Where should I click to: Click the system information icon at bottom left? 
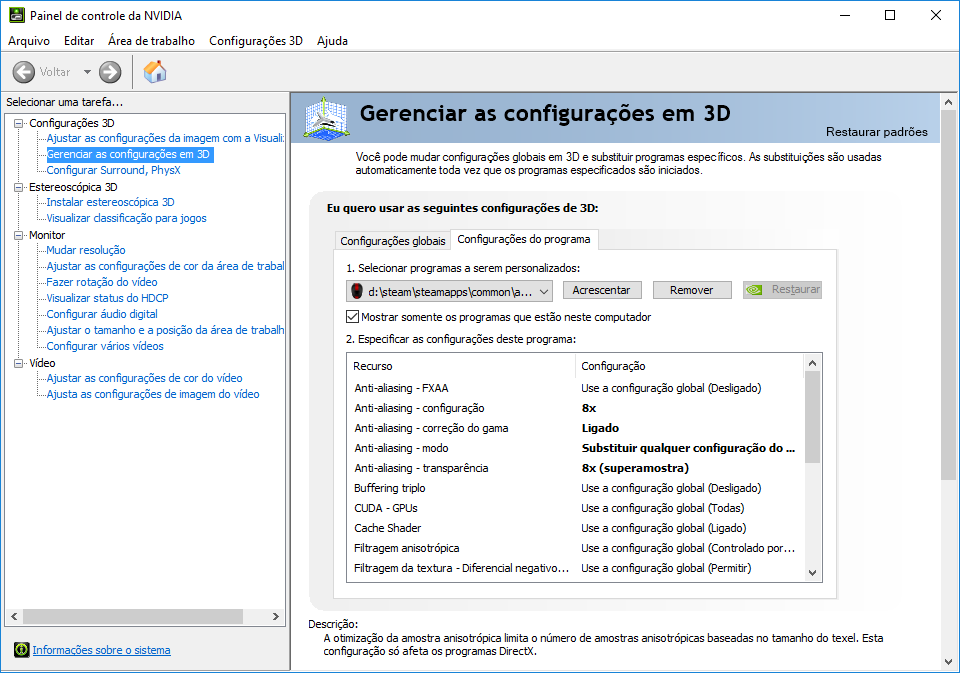[x=21, y=650]
